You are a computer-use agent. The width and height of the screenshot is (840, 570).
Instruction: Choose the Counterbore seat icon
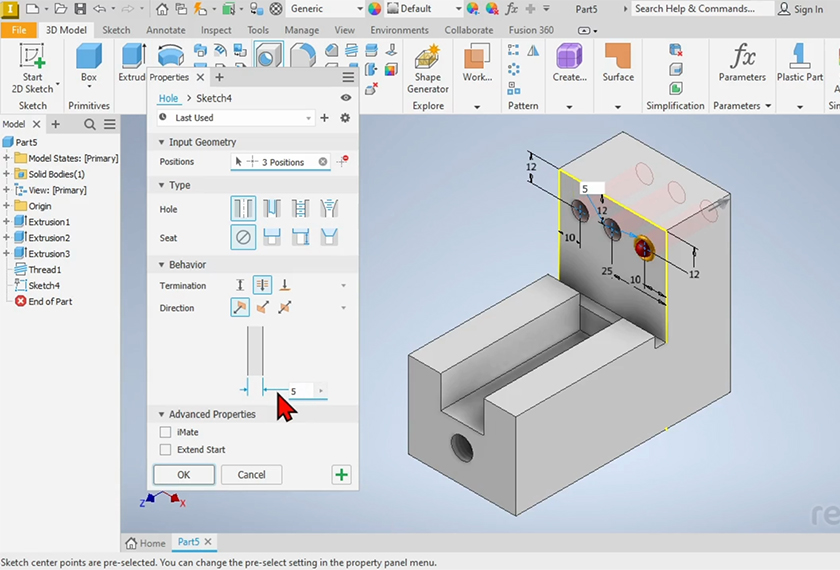[x=271, y=237]
